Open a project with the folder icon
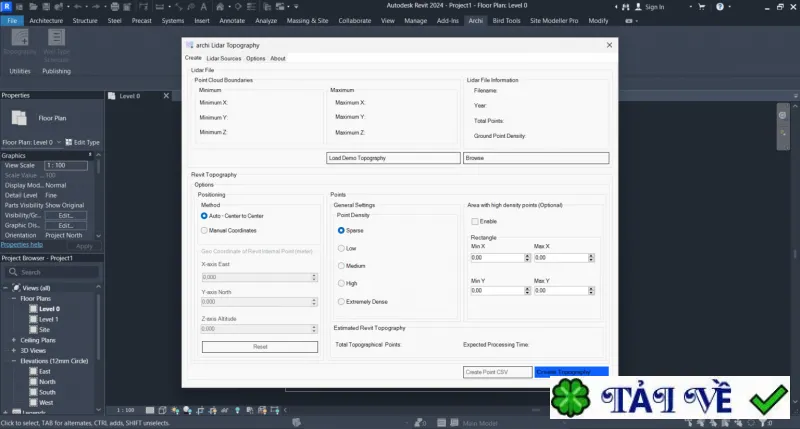The height and width of the screenshot is (429, 800). (x=33, y=7)
